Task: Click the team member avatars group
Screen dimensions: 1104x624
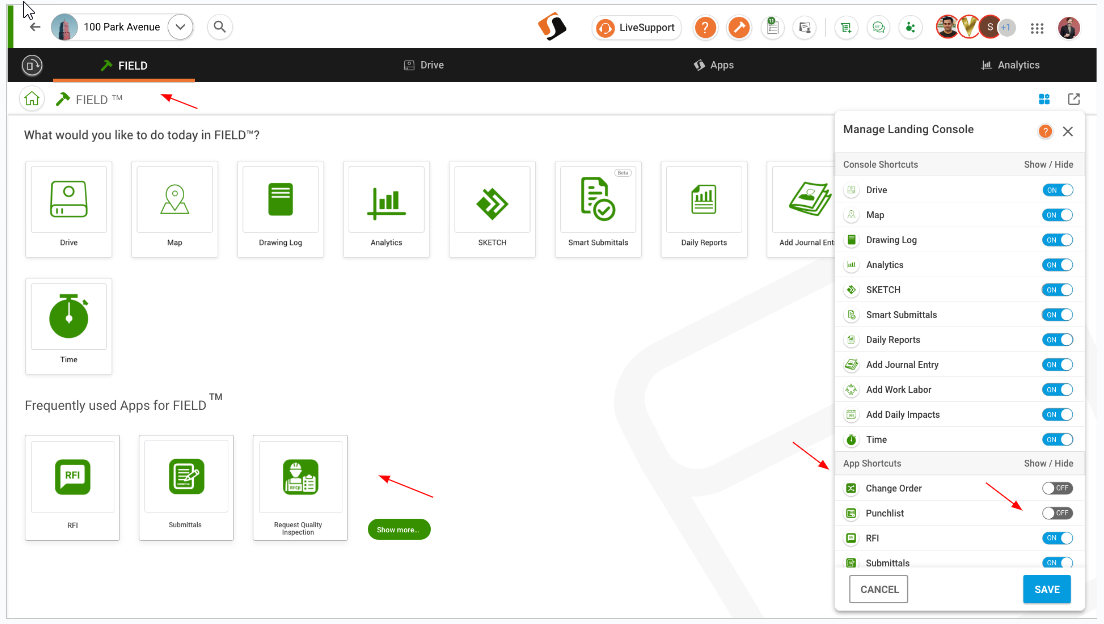Action: [x=976, y=27]
